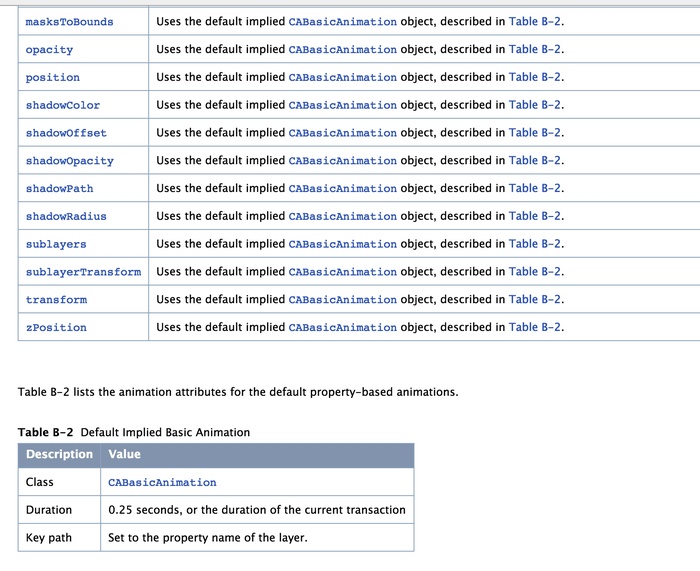Follow CABasicAnimation link in position row

(x=342, y=77)
